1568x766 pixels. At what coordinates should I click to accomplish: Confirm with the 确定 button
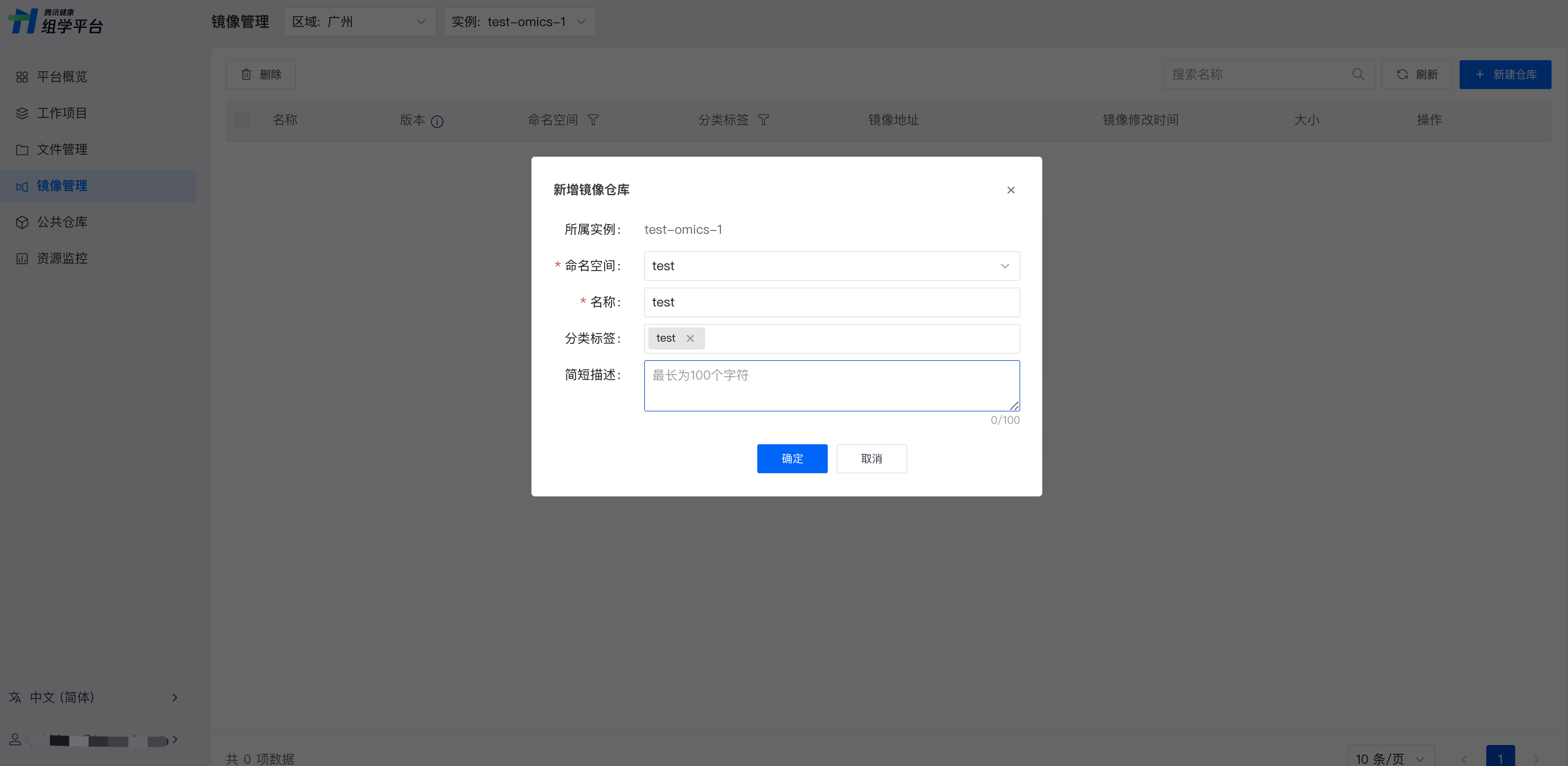click(x=791, y=458)
